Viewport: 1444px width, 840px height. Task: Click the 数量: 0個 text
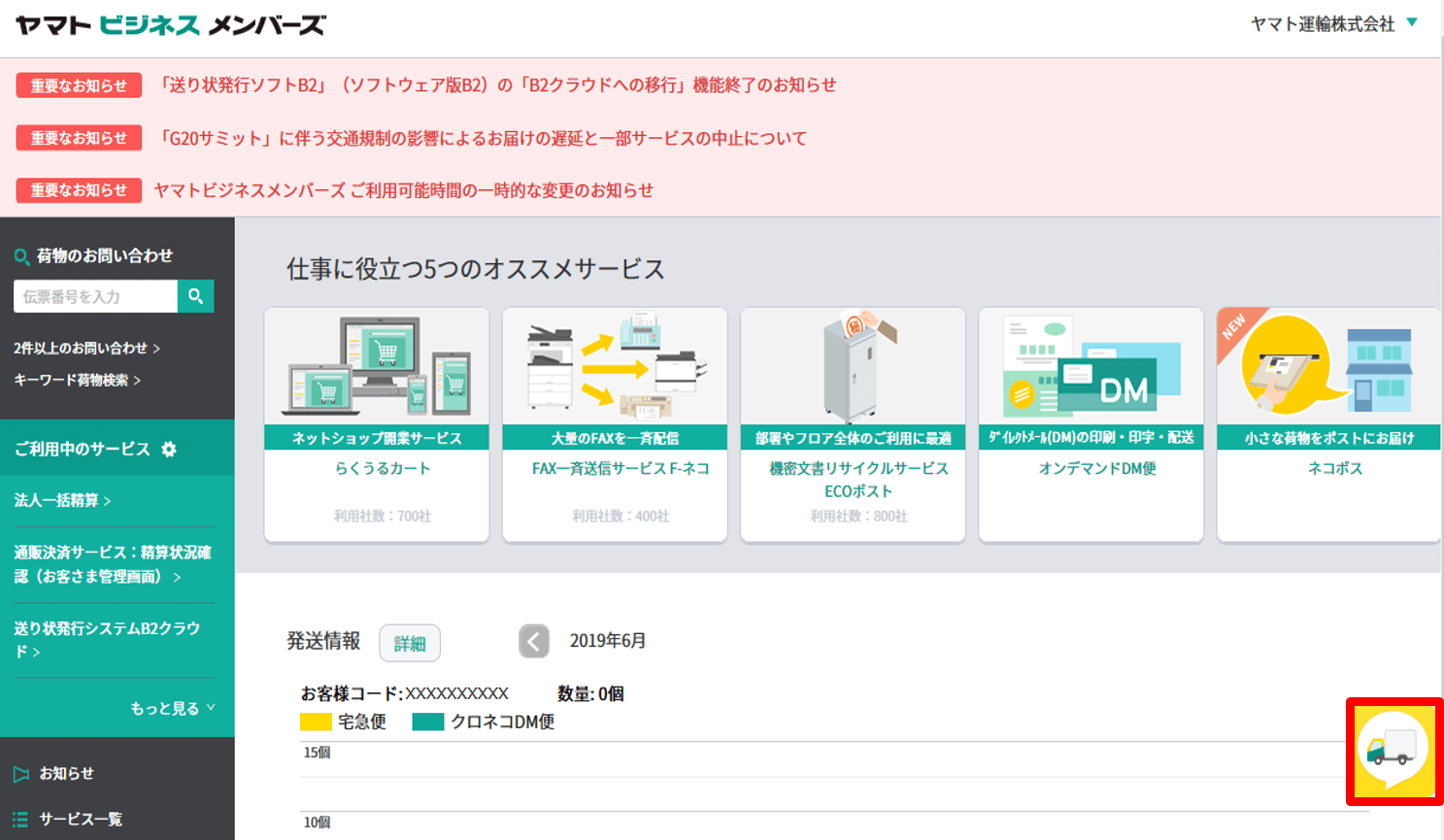click(x=590, y=693)
